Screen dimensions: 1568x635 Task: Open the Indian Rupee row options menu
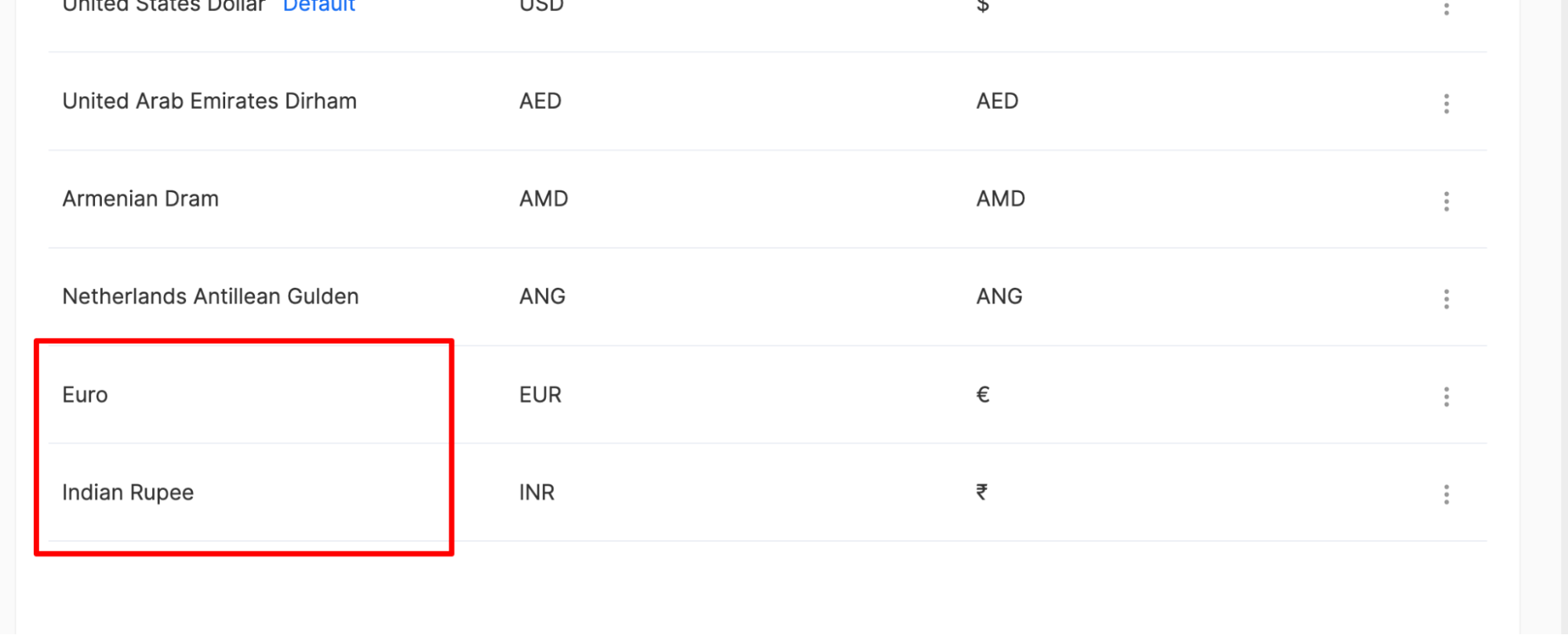1446,494
